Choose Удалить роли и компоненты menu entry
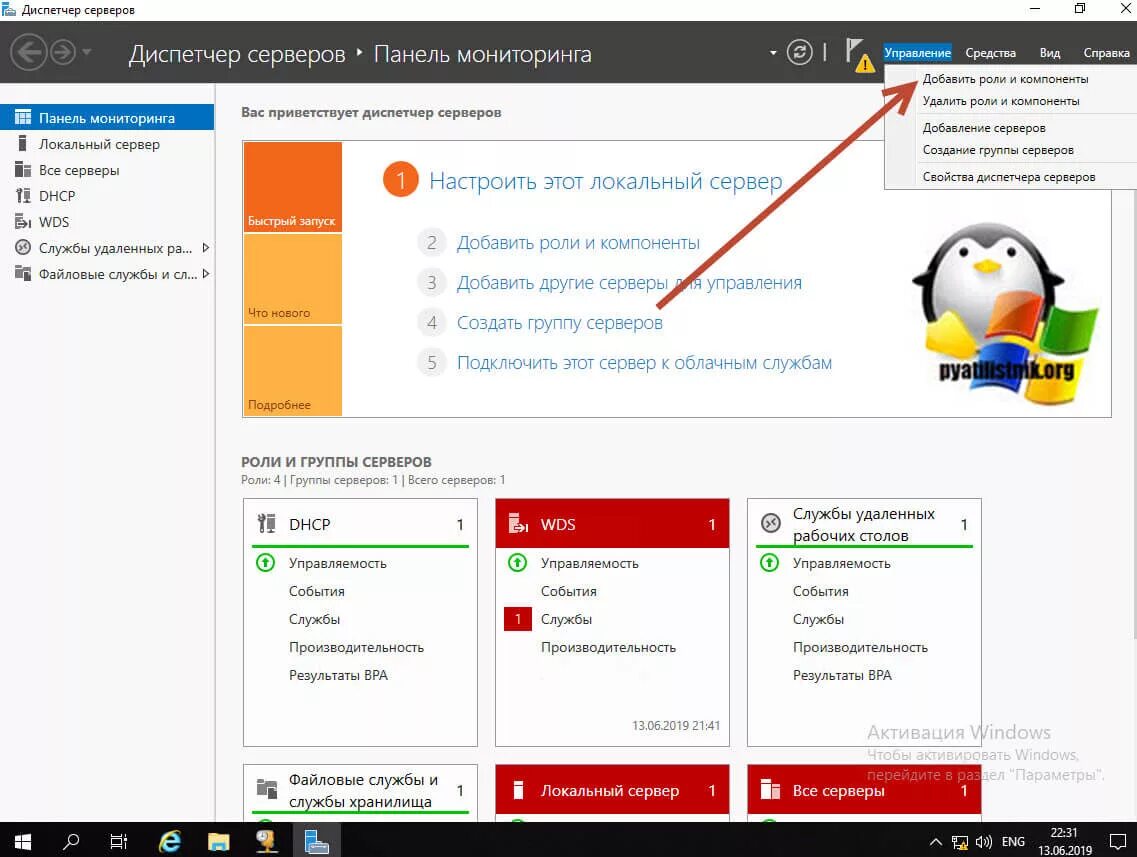This screenshot has height=857, width=1137. [1001, 101]
